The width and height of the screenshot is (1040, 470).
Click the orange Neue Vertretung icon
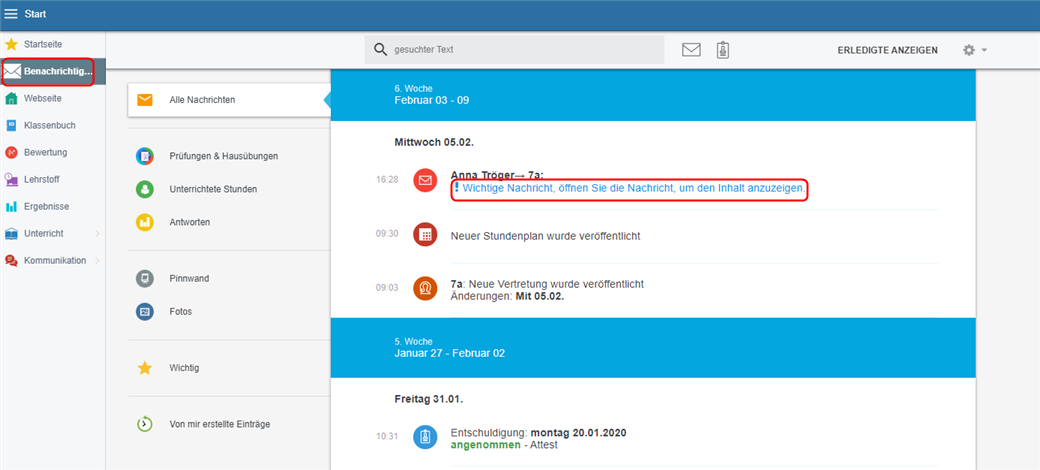coord(424,288)
